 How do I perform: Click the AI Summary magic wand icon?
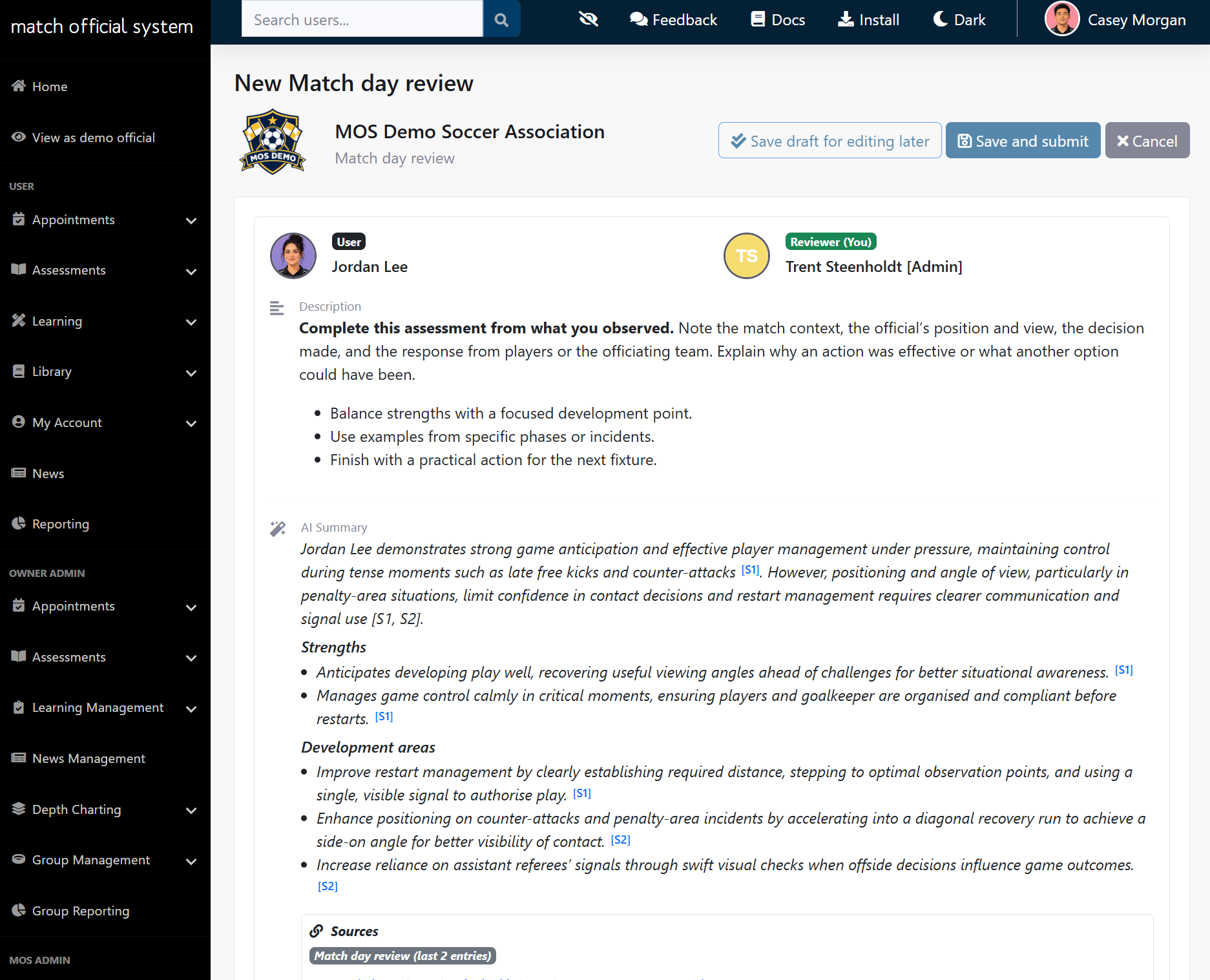(278, 528)
